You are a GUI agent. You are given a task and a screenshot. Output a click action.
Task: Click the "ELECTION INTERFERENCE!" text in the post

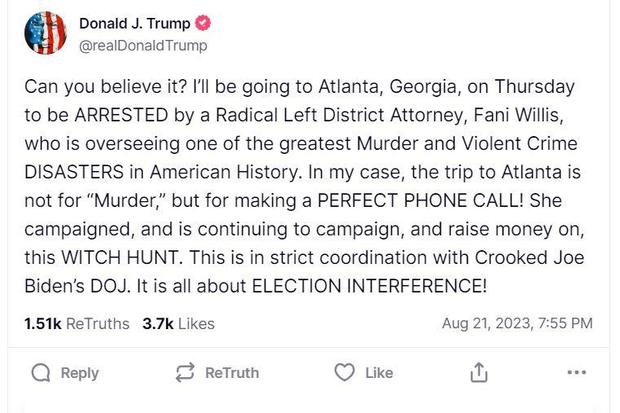pyautogui.click(x=369, y=286)
